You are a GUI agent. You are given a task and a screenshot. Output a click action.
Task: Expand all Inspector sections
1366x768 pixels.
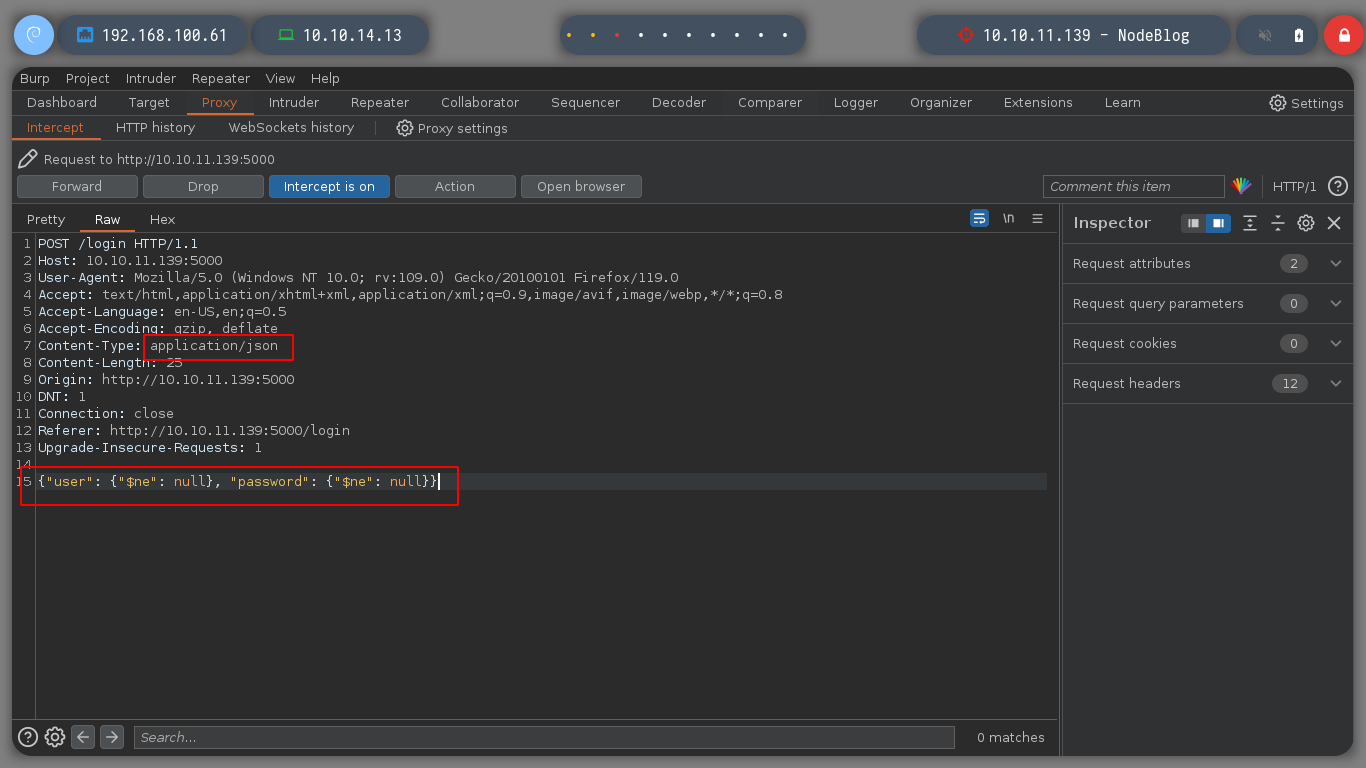1250,223
